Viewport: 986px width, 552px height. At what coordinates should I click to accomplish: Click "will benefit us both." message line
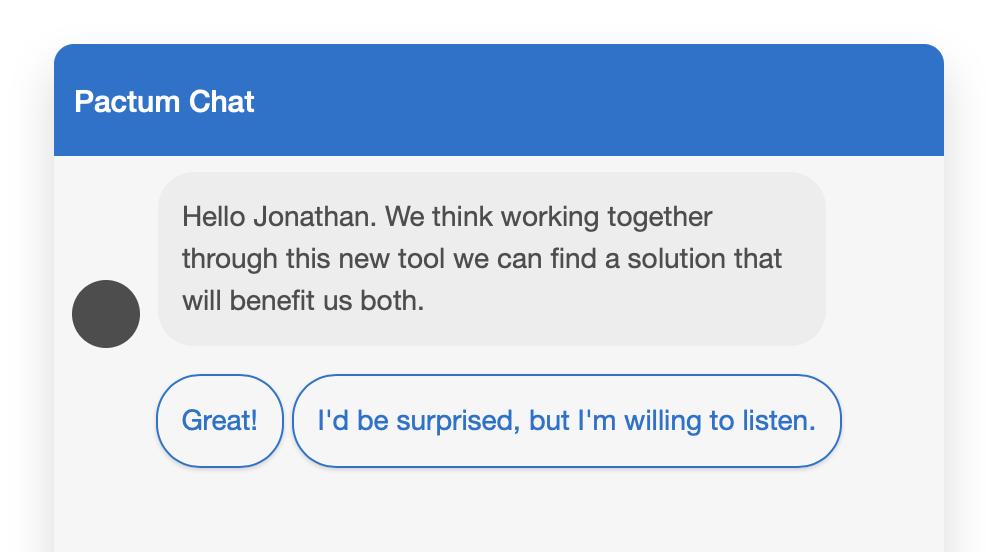tap(303, 300)
